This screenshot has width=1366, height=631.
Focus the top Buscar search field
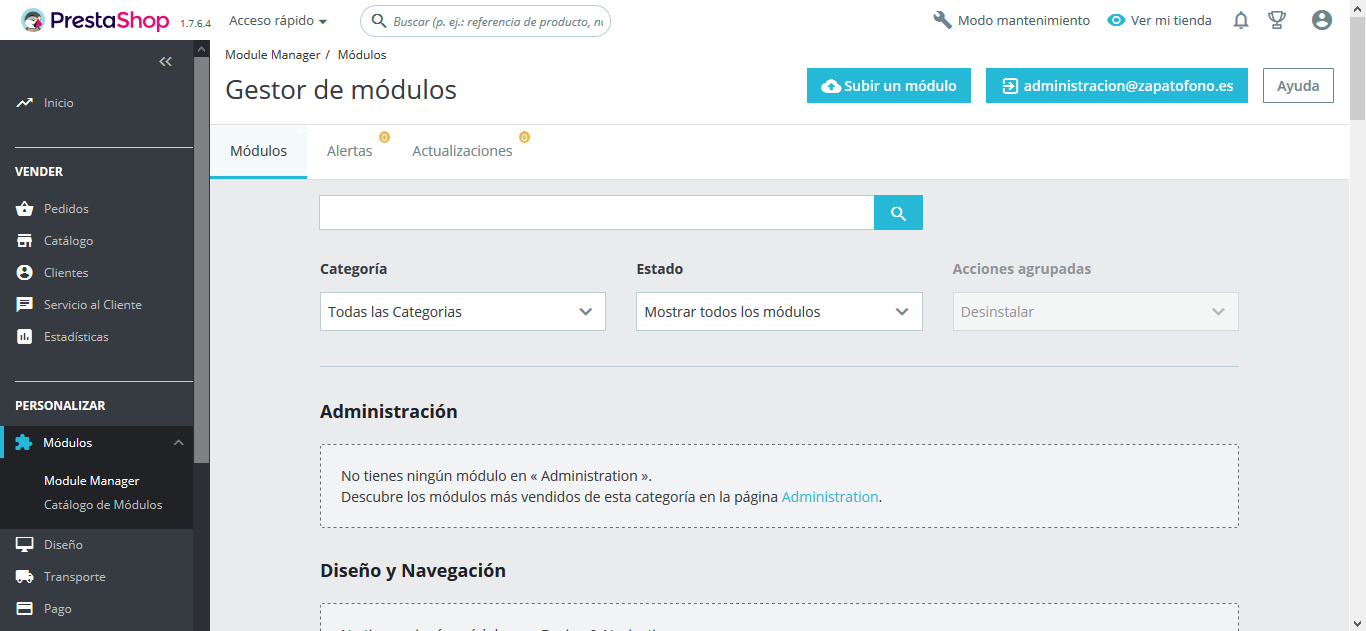coord(485,21)
